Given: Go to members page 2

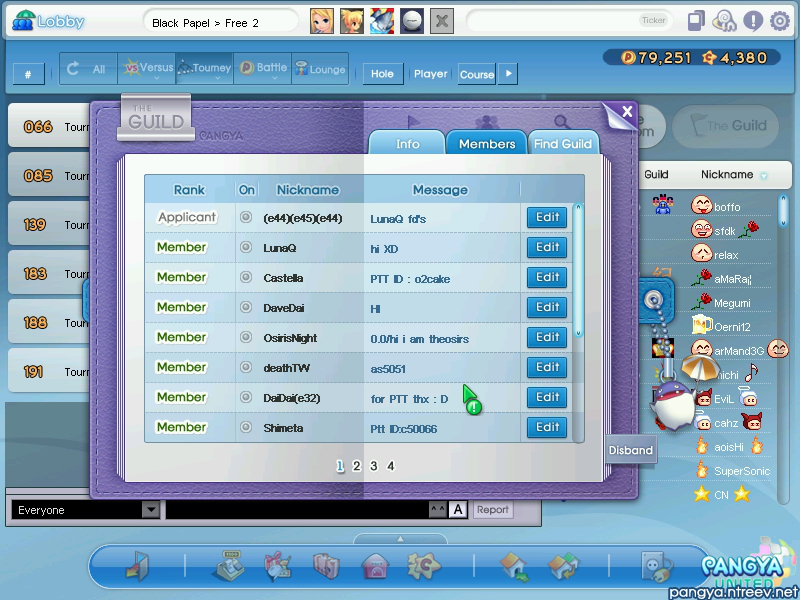Looking at the screenshot, I should (x=357, y=466).
